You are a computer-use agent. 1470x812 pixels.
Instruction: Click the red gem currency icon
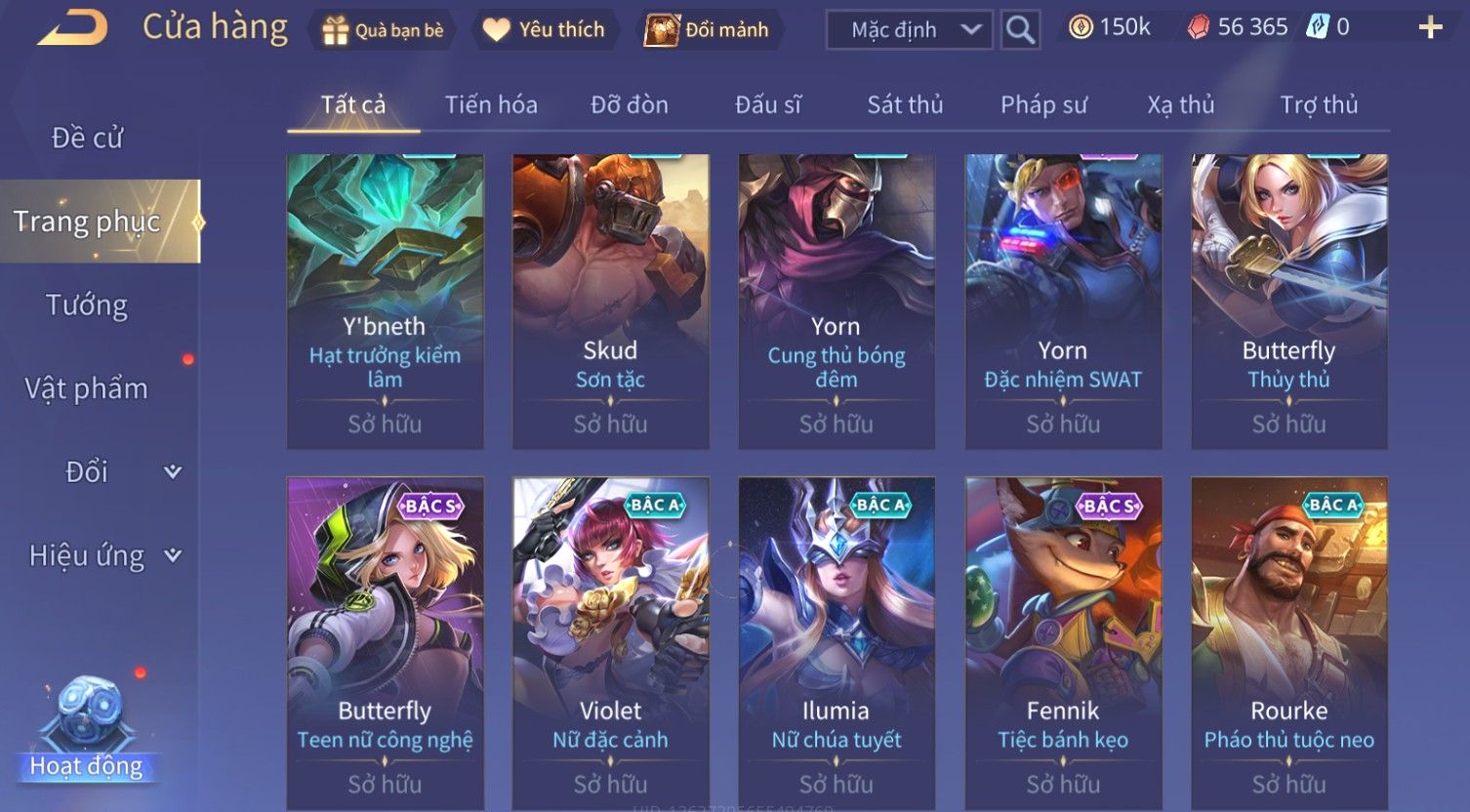[x=1198, y=27]
